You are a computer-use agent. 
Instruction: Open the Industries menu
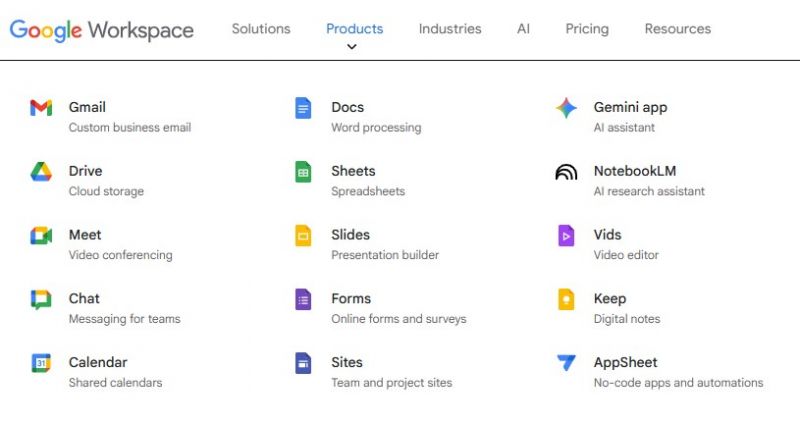pyautogui.click(x=450, y=29)
